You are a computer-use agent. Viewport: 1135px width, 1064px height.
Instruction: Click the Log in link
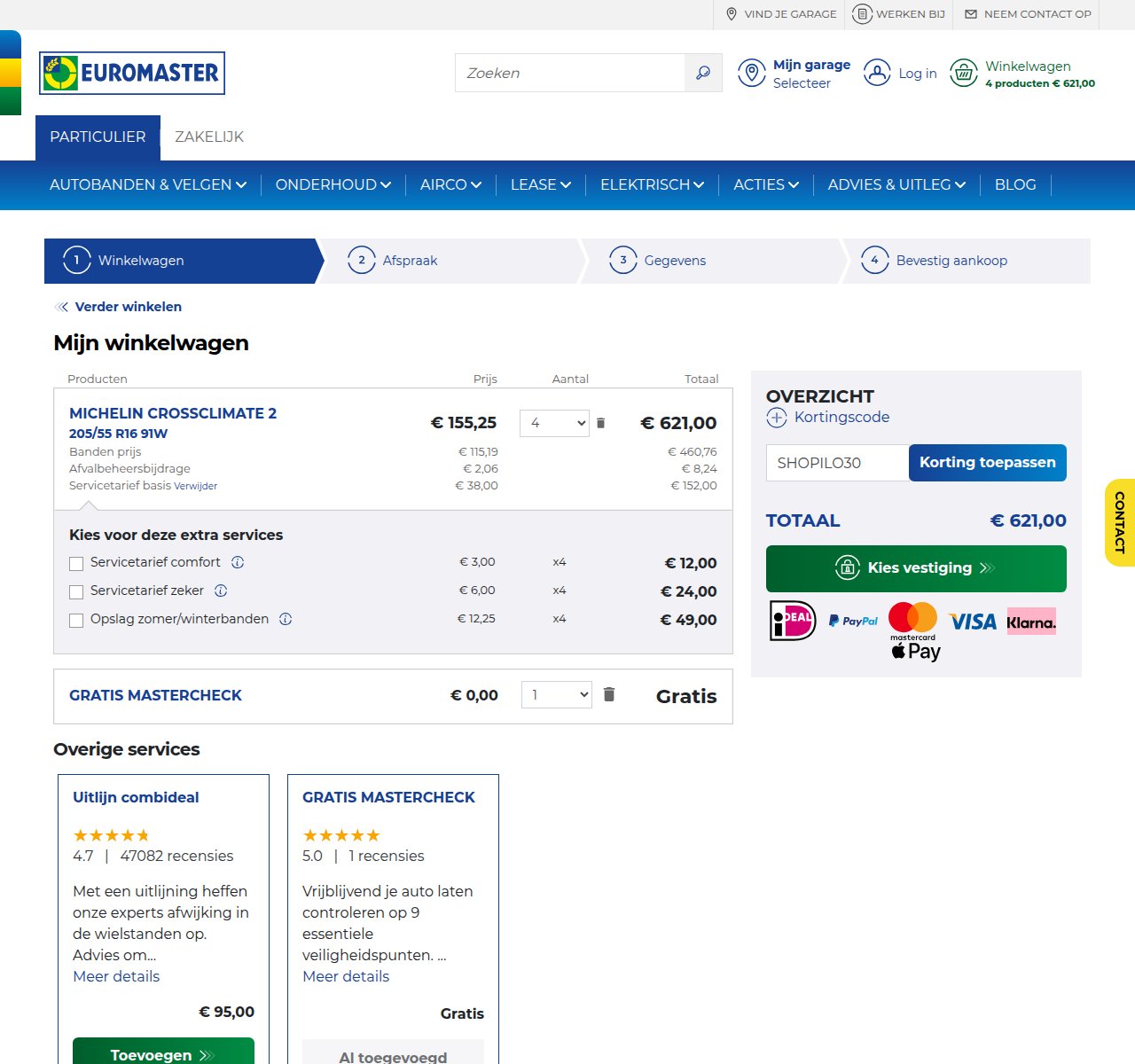pyautogui.click(x=918, y=74)
